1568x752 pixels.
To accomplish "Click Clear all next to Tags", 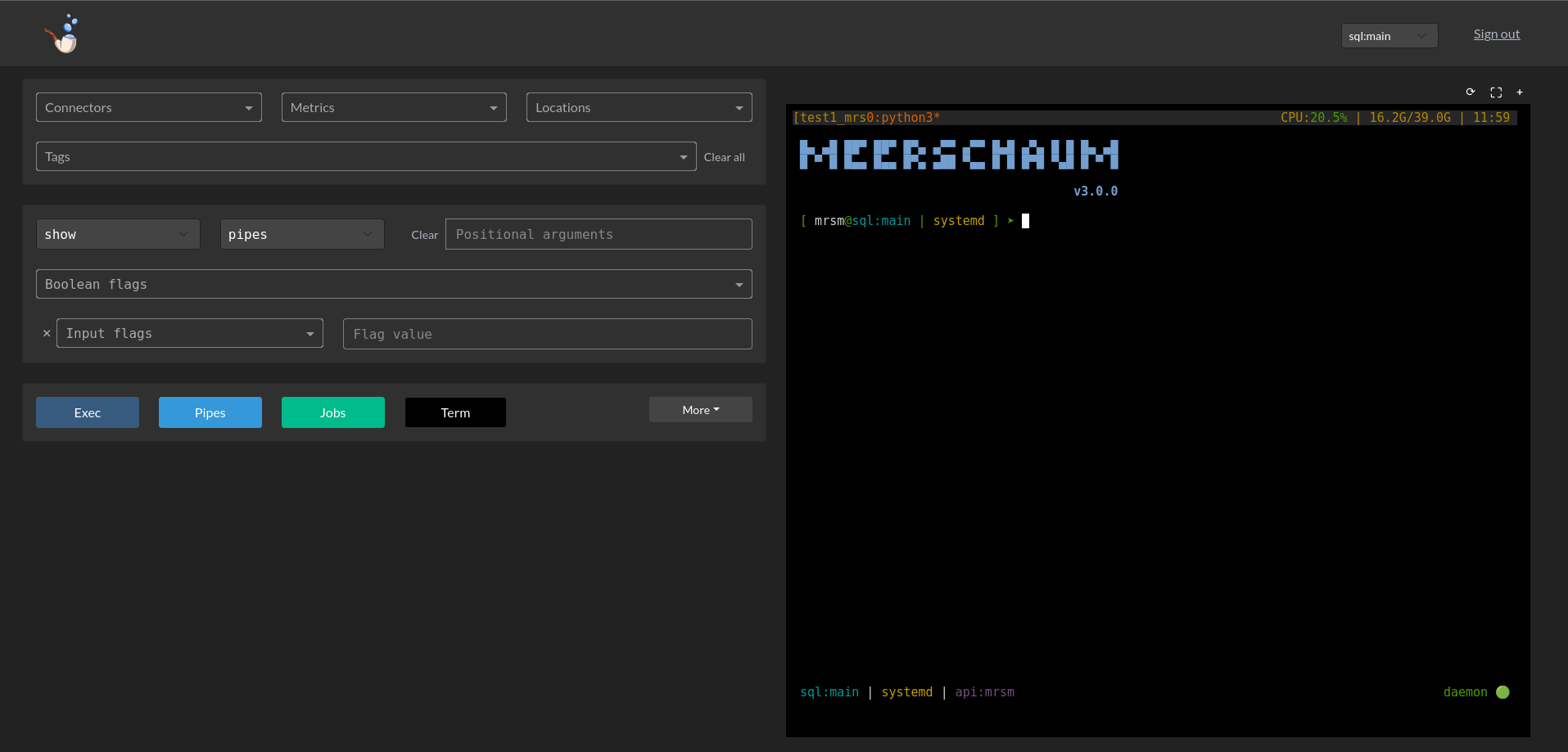I will click(725, 157).
